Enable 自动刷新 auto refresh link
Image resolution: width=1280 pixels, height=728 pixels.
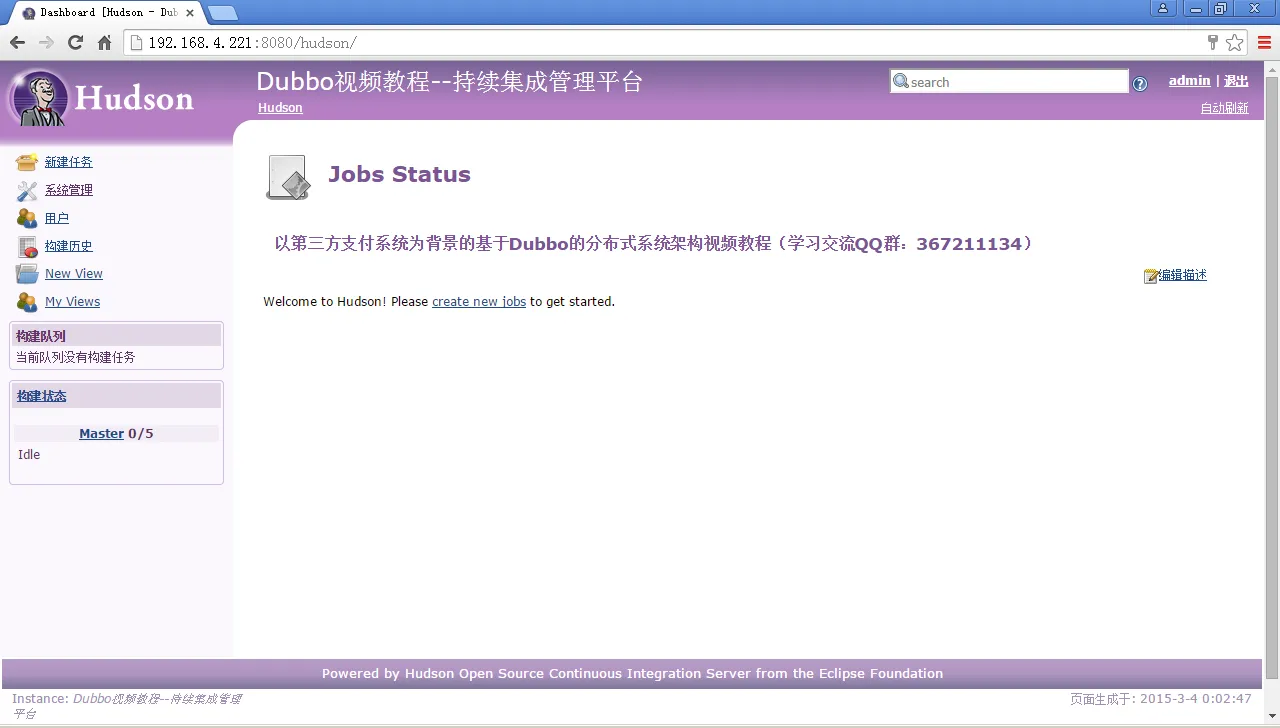[x=1225, y=108]
